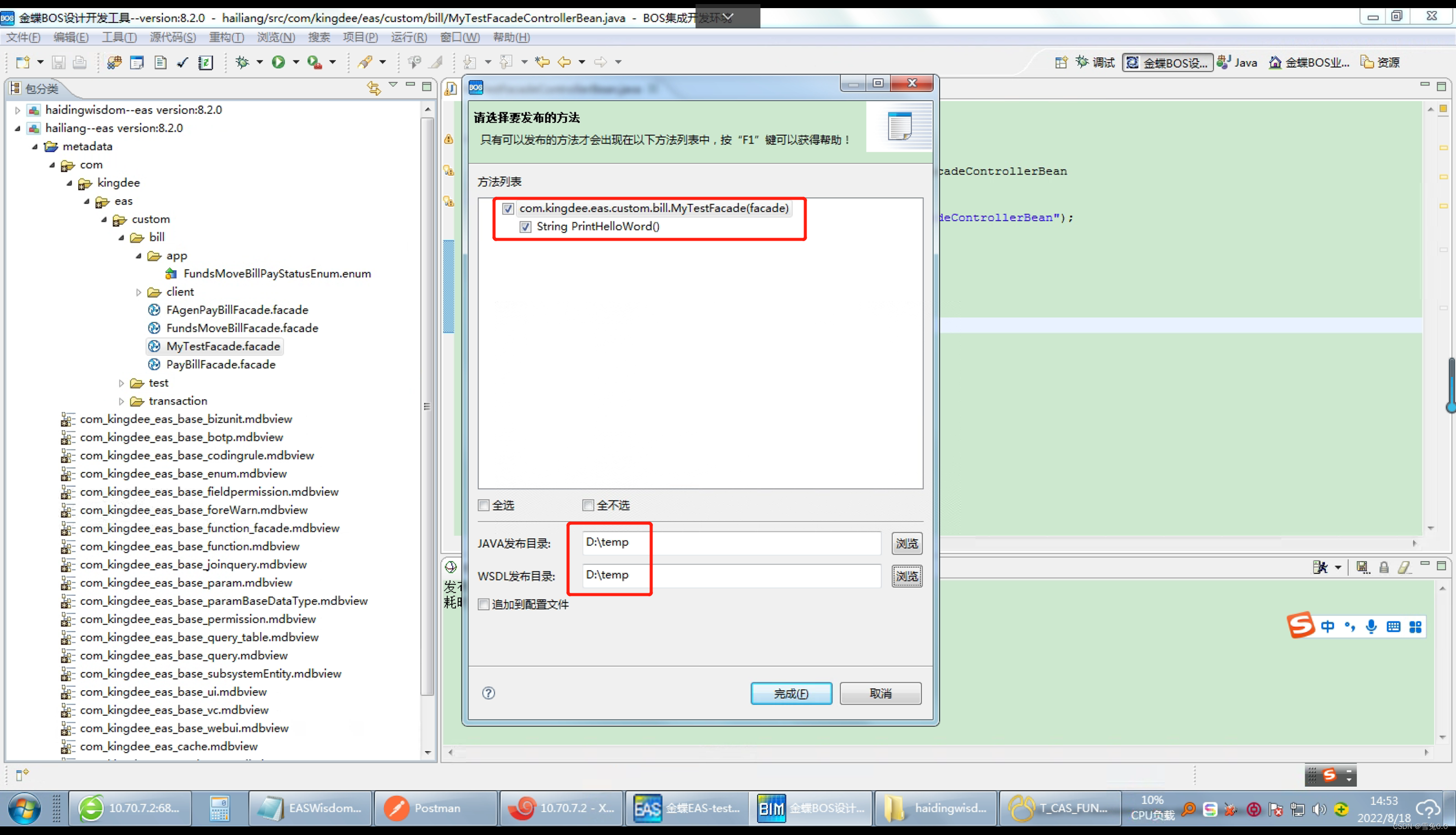
Task: Enable the 追加到配置文件 option
Action: 484,604
